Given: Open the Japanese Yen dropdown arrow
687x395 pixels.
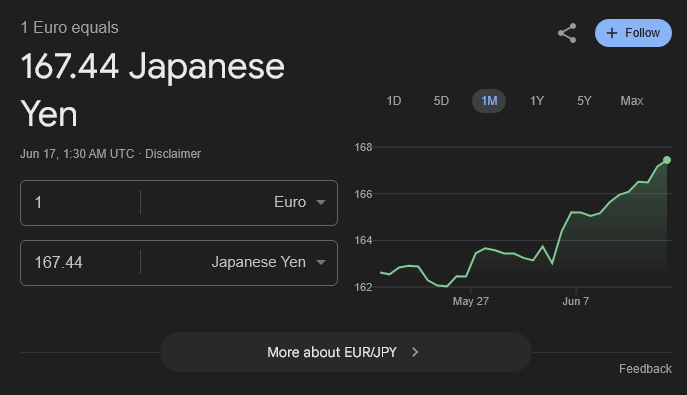Looking at the screenshot, I should pos(321,262).
